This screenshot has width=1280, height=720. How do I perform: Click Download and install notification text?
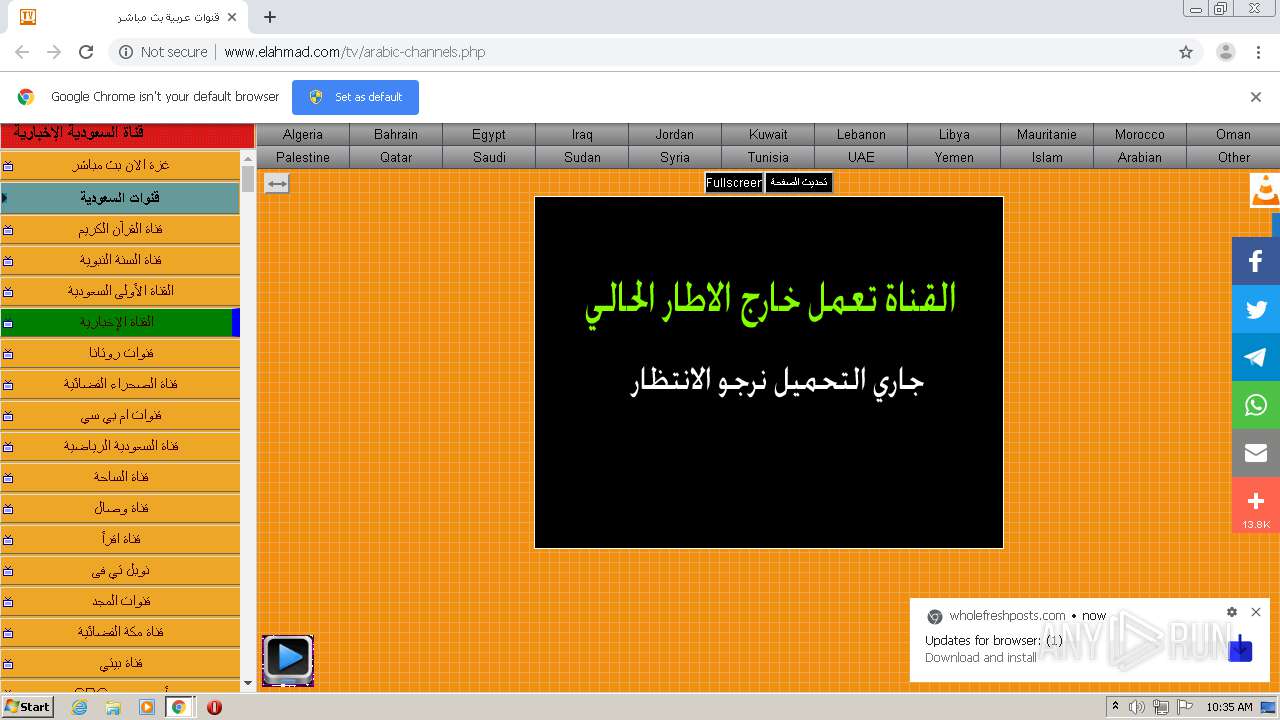click(980, 658)
